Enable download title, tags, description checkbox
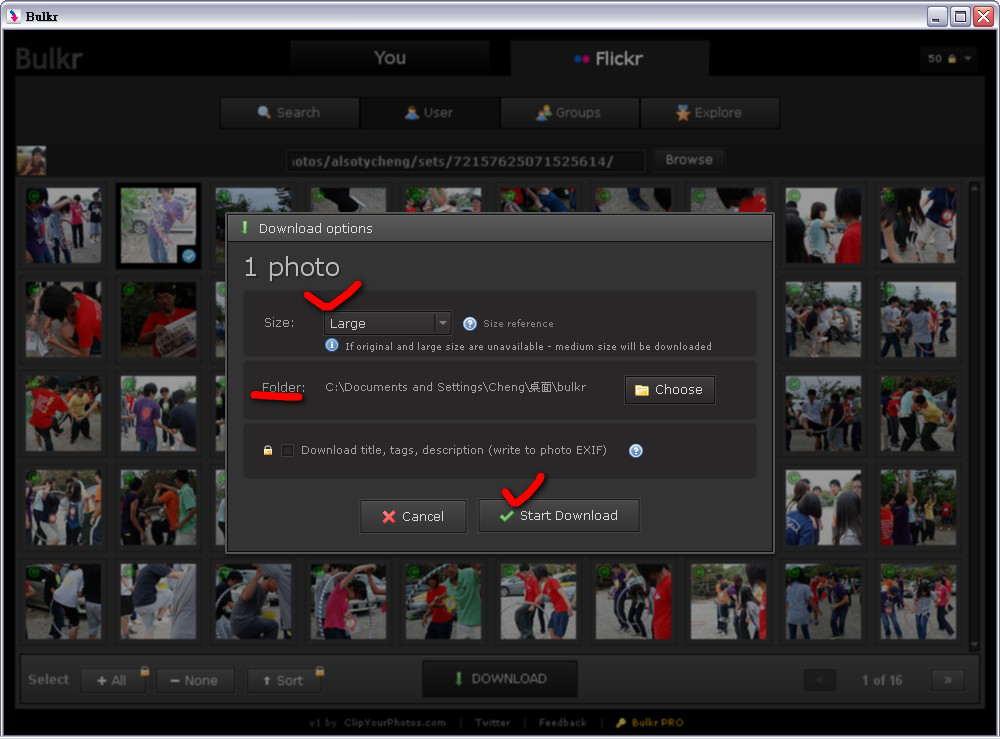1000x739 pixels. tap(288, 450)
